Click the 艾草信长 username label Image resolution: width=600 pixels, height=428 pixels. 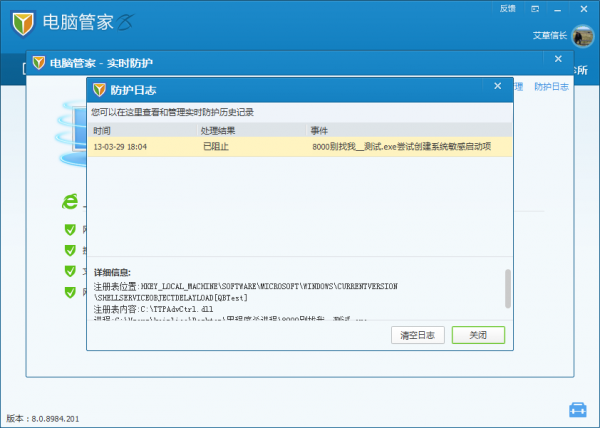click(548, 36)
